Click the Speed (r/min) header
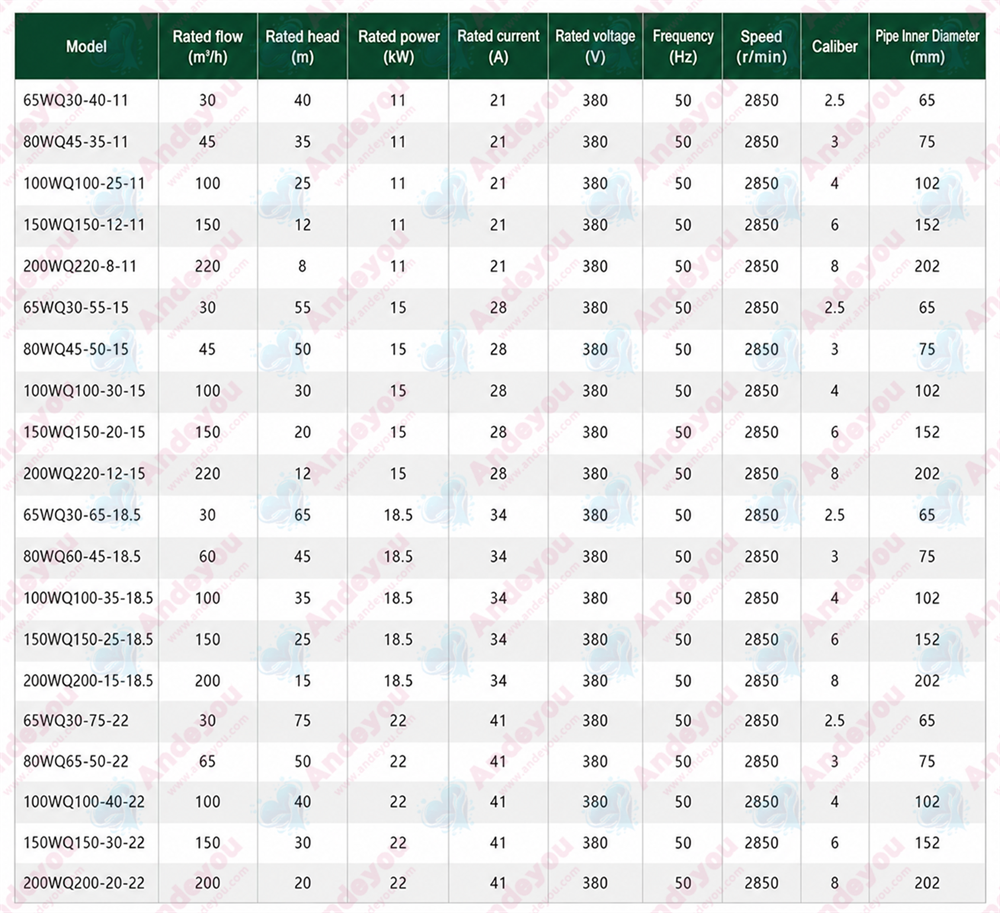 (761, 47)
